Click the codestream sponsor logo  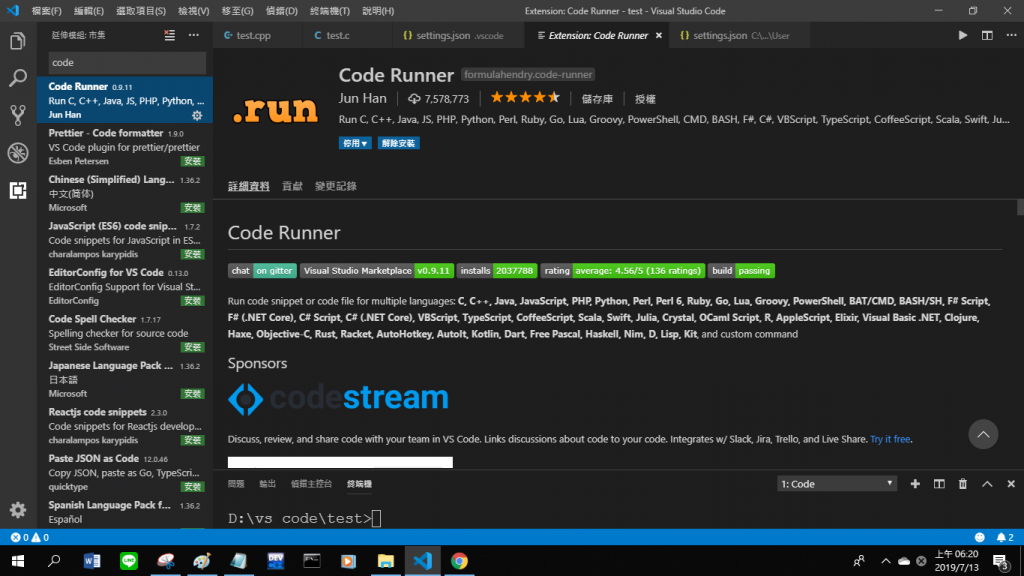[338, 398]
